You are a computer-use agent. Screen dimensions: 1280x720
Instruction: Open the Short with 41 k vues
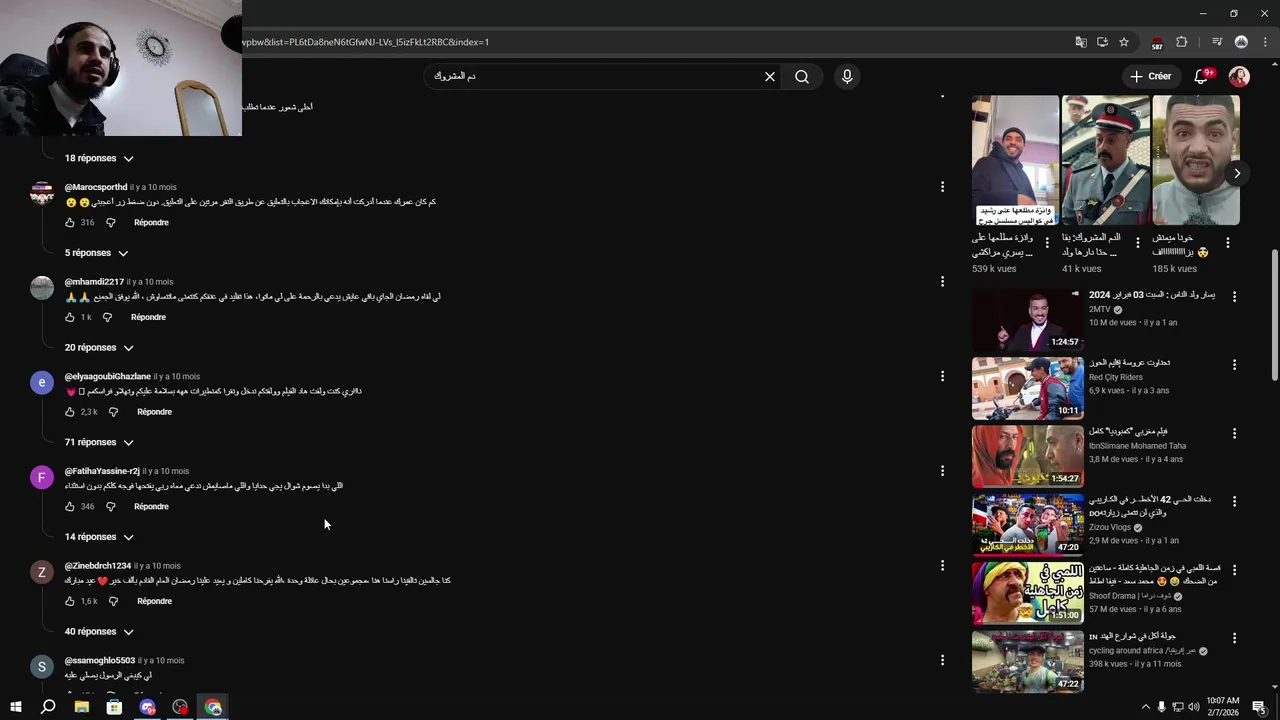pos(1105,160)
